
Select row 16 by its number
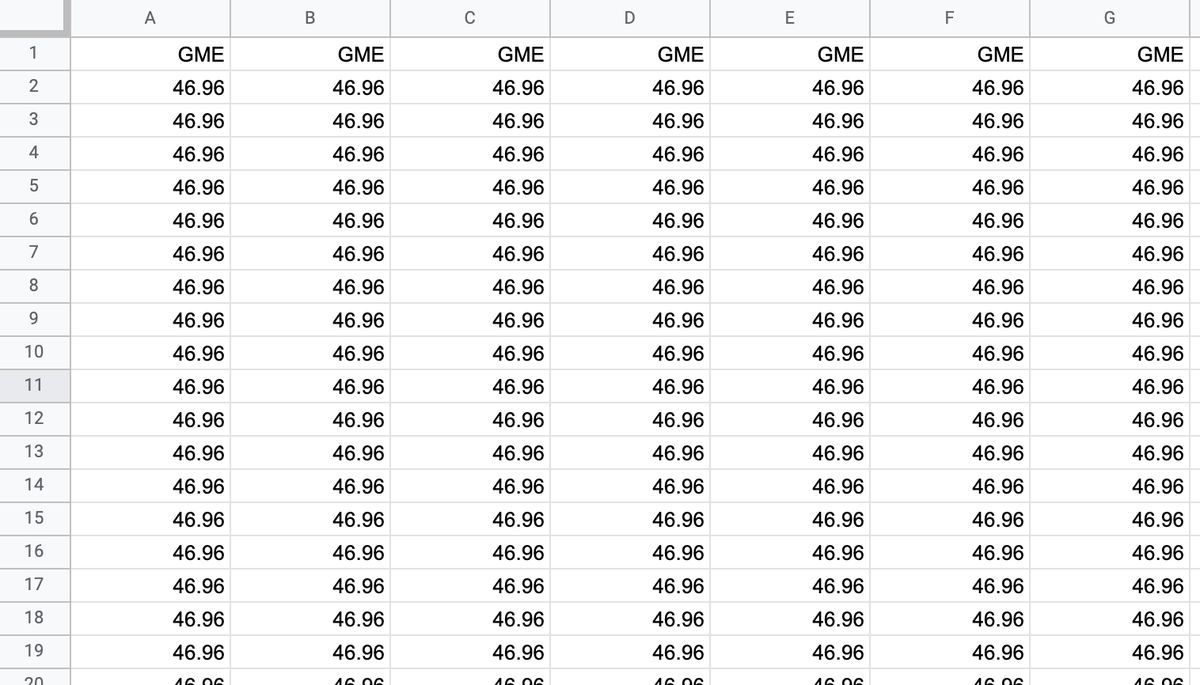pyautogui.click(x=34, y=551)
